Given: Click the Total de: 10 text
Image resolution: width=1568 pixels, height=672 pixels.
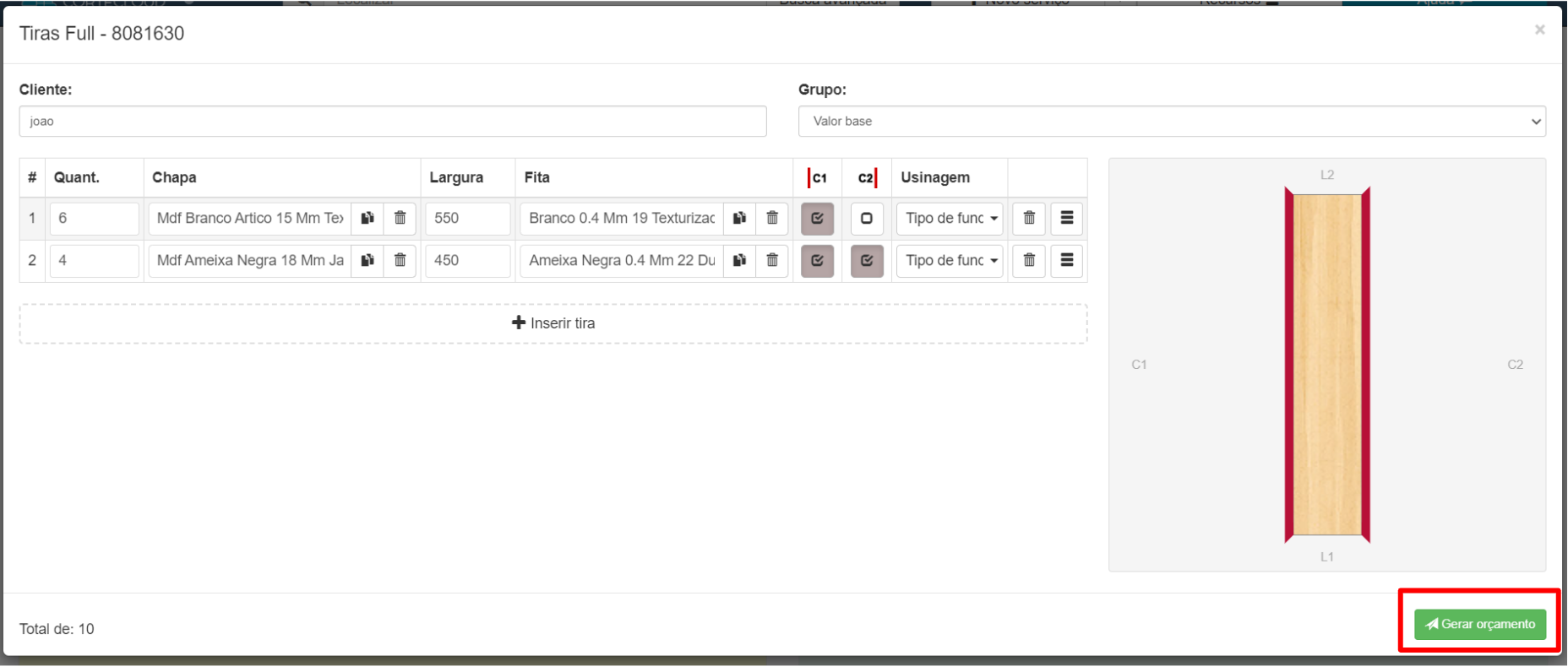Looking at the screenshot, I should coord(57,629).
